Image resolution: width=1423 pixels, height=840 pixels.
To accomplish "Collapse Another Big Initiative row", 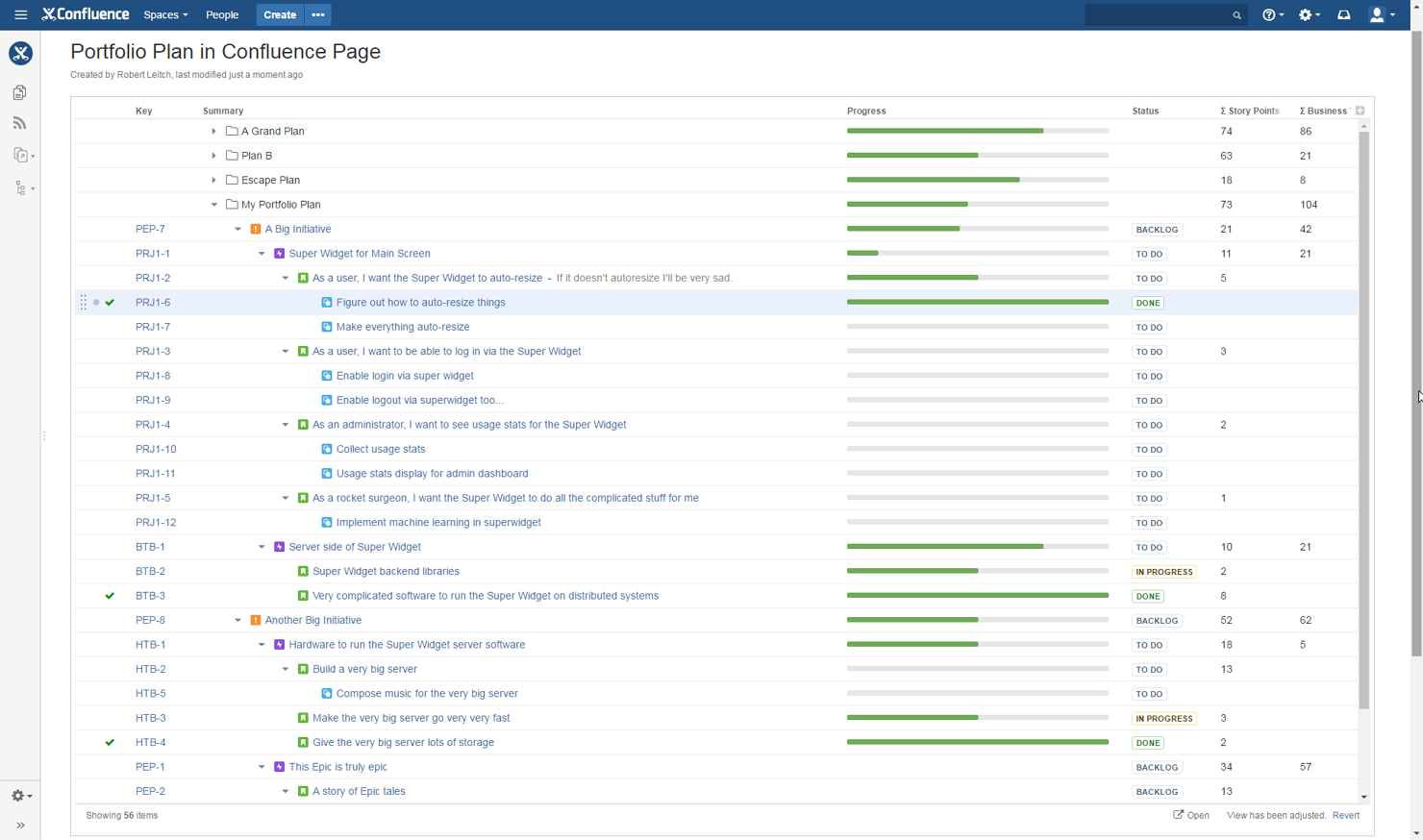I will [x=237, y=620].
